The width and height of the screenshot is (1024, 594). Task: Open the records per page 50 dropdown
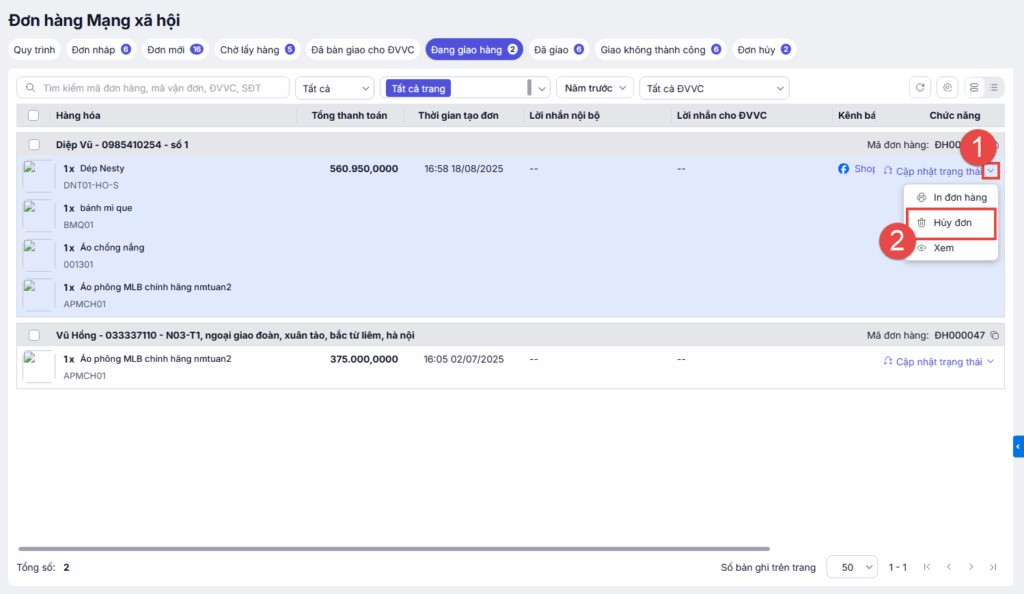852,567
